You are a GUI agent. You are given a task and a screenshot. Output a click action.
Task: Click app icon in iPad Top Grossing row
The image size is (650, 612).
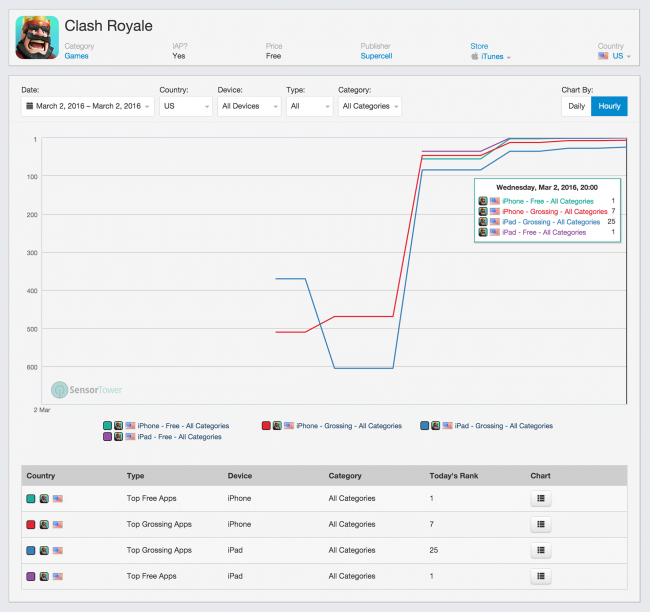point(44,551)
